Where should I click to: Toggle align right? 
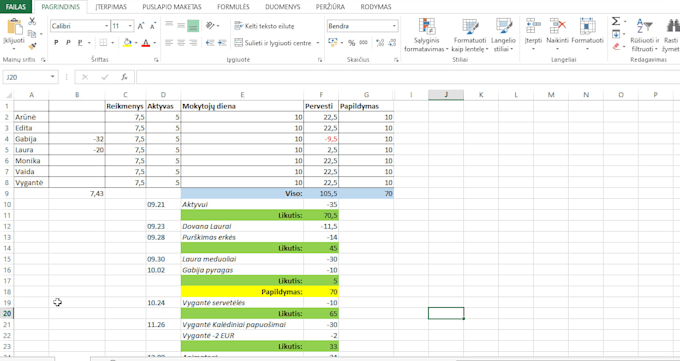[x=193, y=43]
